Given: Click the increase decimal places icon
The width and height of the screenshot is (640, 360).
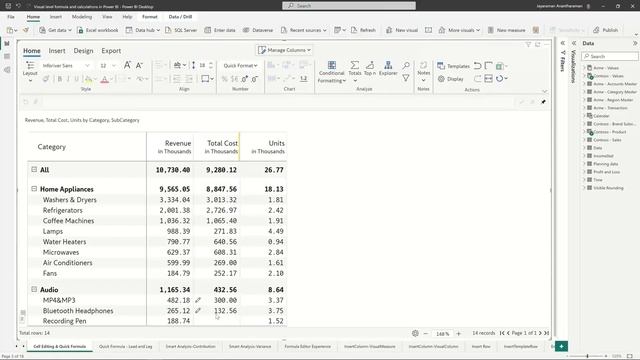Looking at the screenshot, I should (244, 79).
